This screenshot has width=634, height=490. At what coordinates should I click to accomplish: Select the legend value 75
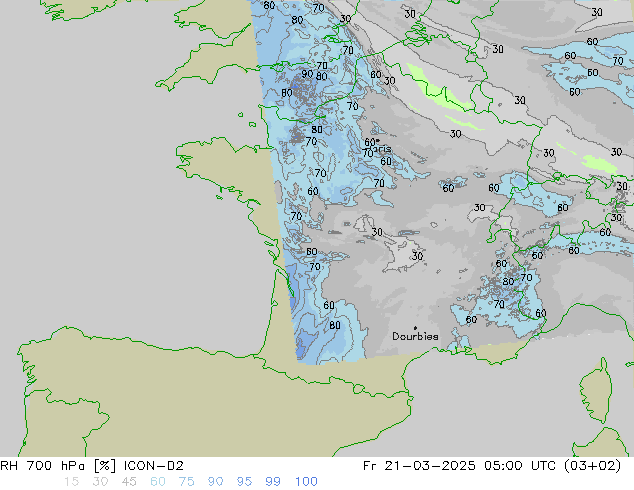click(186, 482)
